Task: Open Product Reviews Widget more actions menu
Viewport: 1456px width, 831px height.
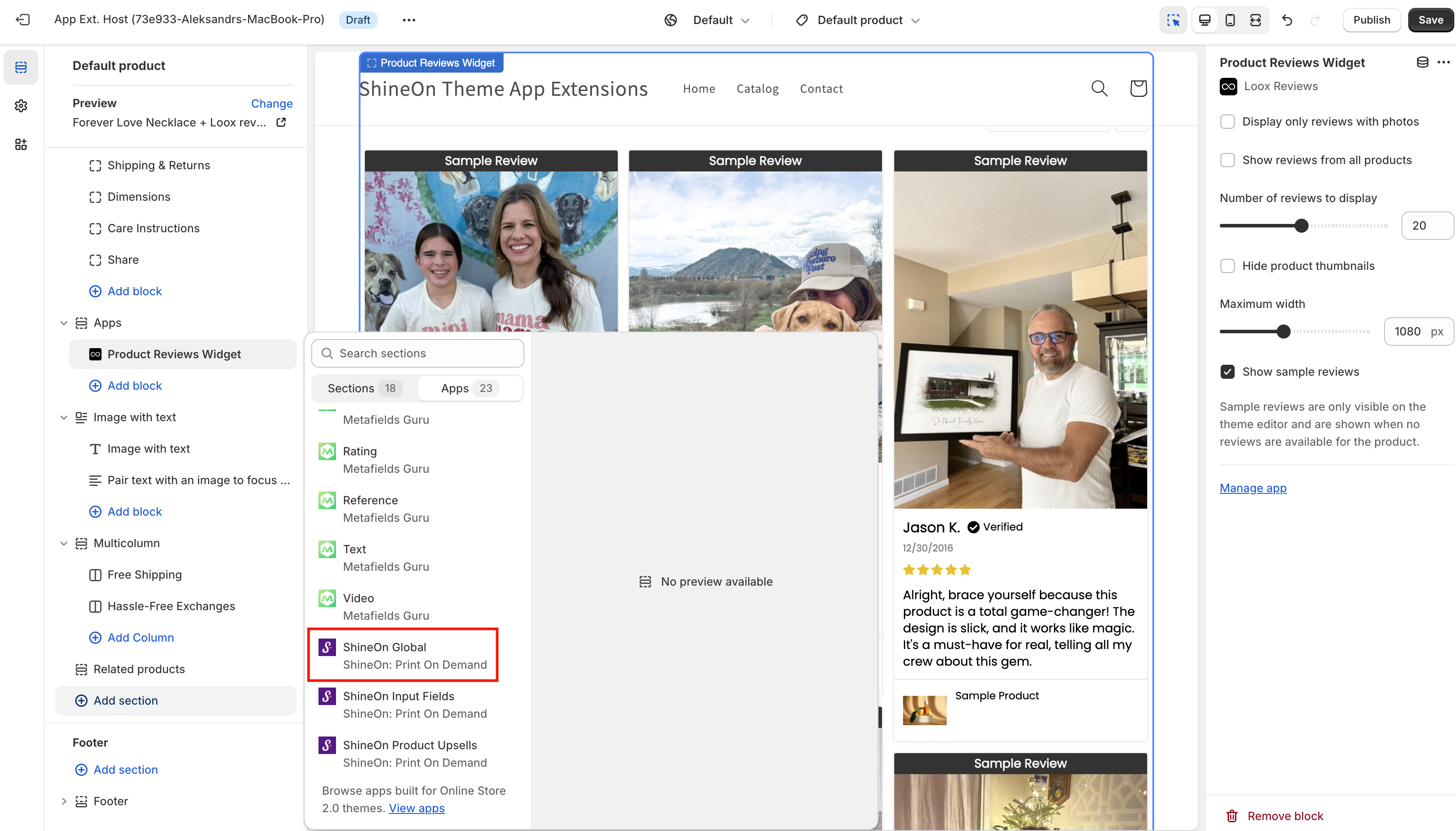Action: pos(1443,62)
